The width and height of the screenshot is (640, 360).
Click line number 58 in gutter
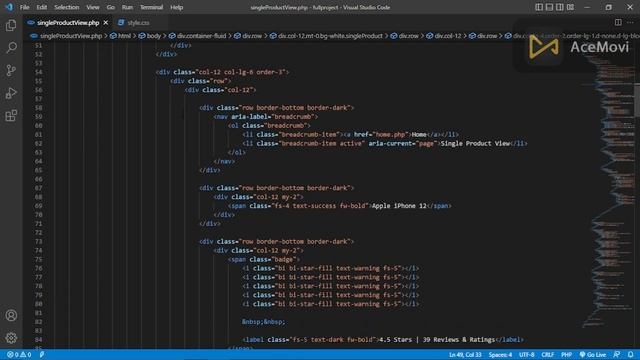(x=38, y=108)
